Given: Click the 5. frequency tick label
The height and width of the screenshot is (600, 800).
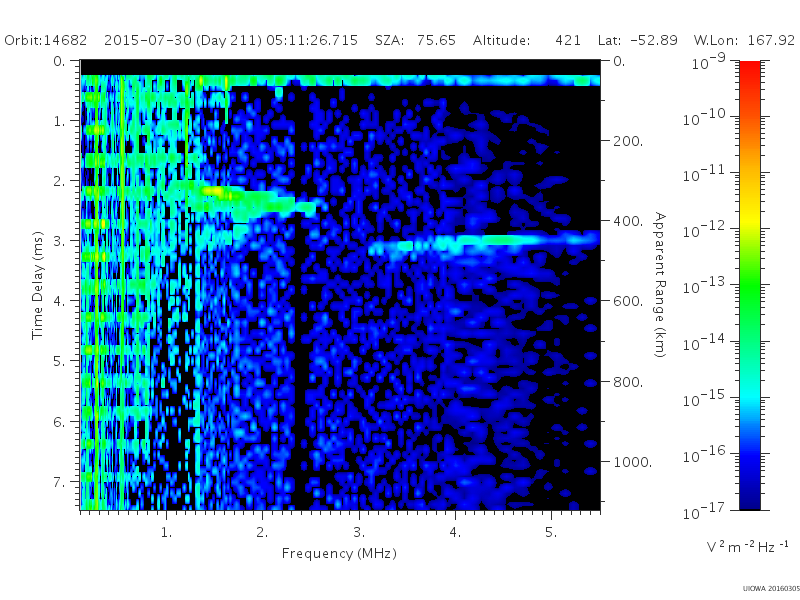Looking at the screenshot, I should point(551,532).
